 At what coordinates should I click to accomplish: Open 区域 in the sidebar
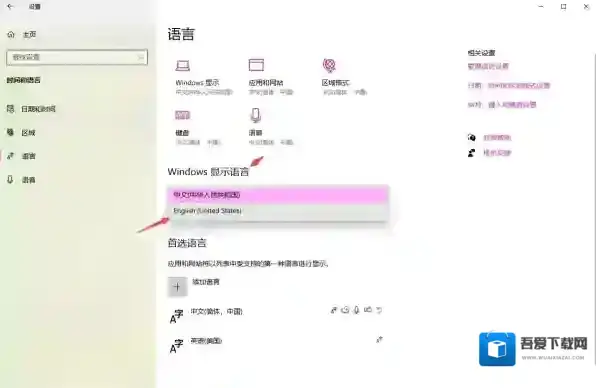(28, 133)
